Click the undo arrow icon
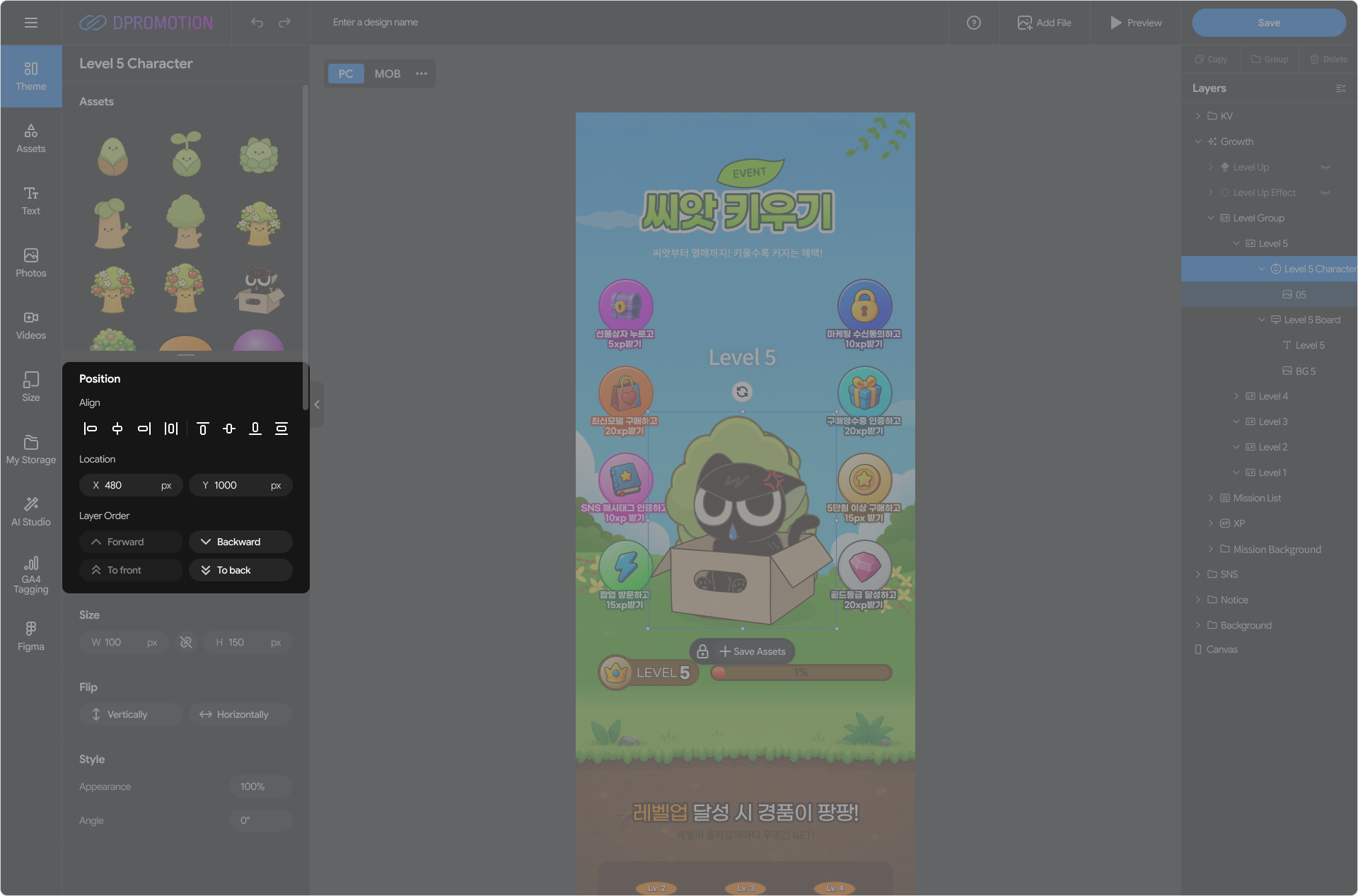Viewport: 1358px width, 896px height. [x=257, y=23]
